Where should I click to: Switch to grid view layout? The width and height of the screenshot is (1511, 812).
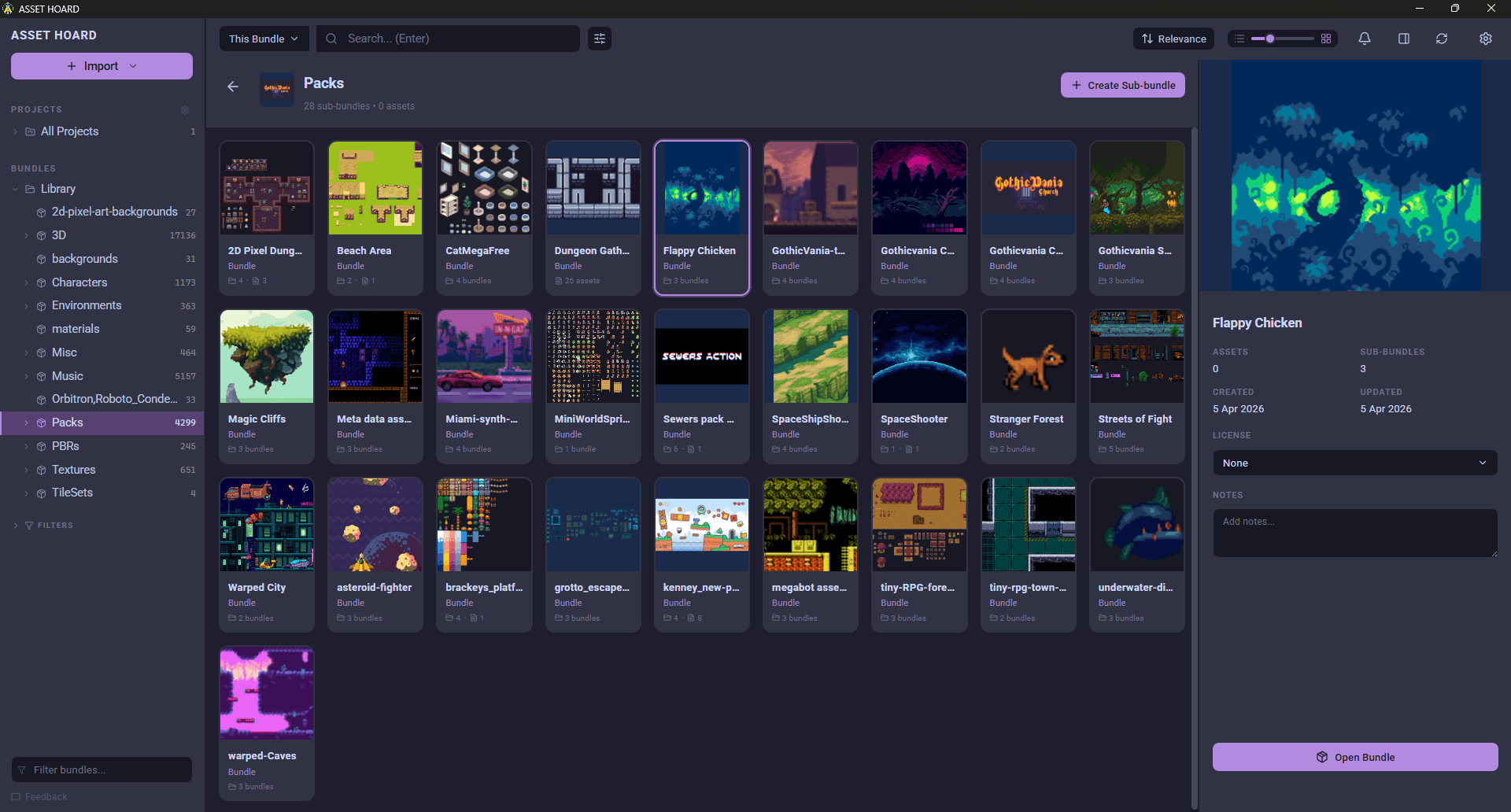pos(1326,38)
